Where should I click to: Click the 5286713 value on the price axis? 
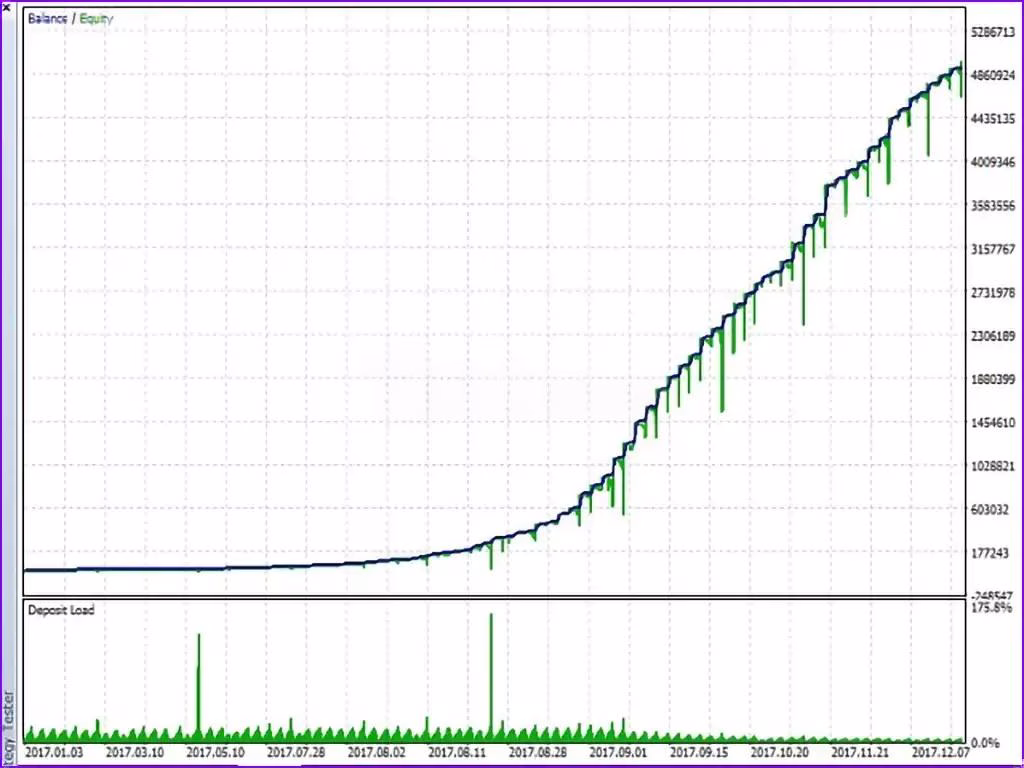coord(993,32)
